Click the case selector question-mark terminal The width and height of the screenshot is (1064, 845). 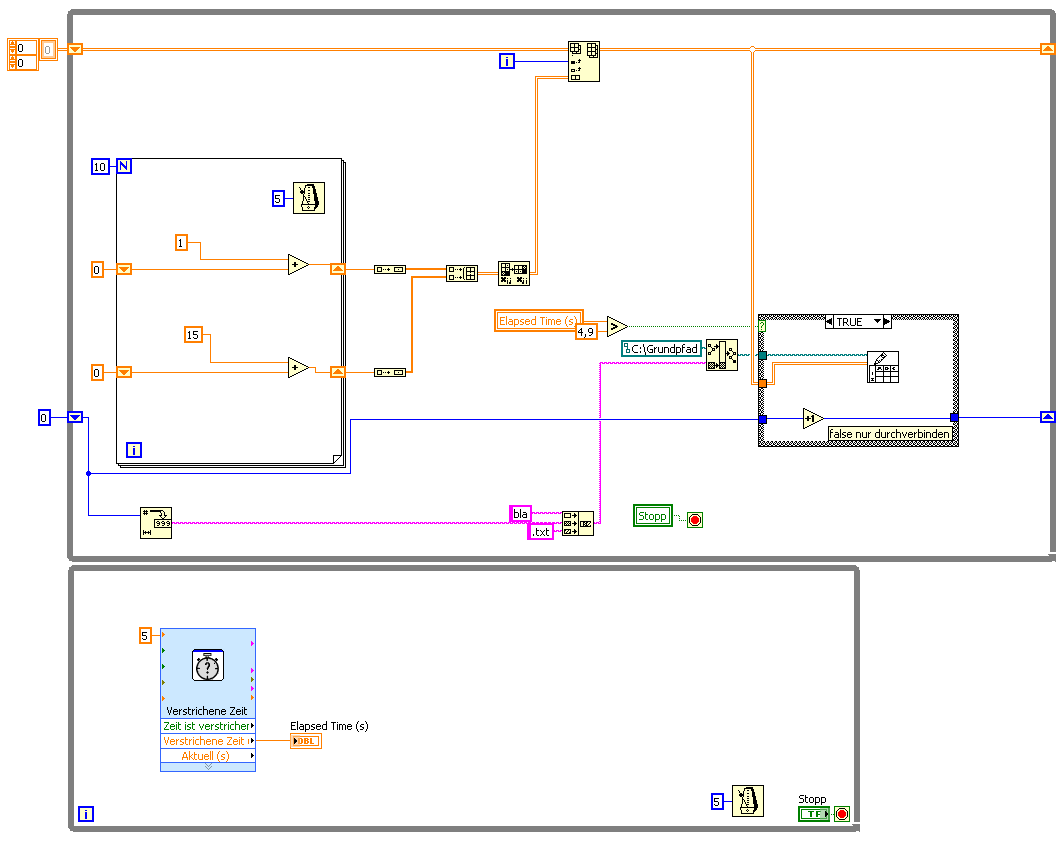(763, 326)
